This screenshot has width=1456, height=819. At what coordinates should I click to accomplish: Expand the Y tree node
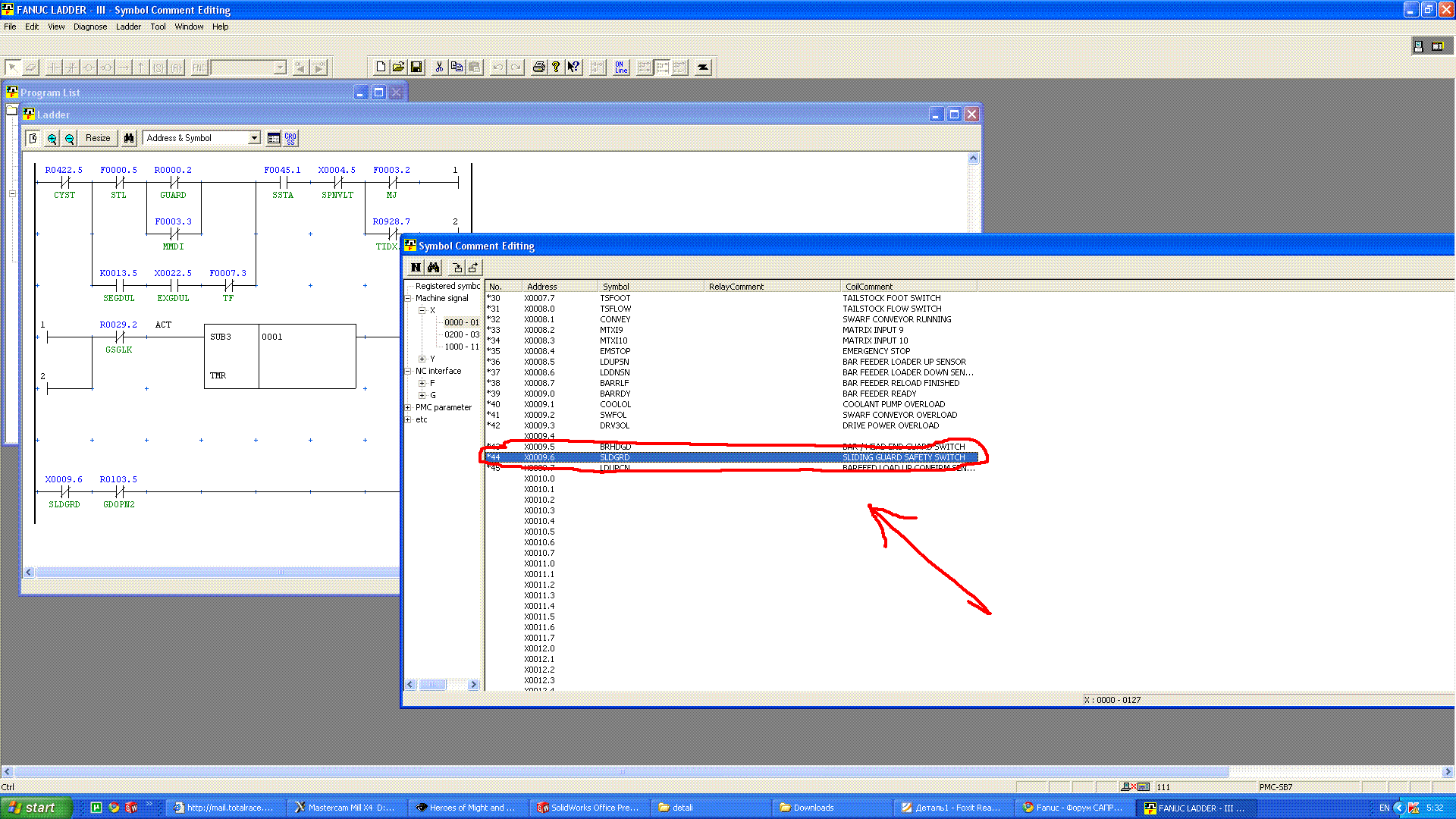click(x=422, y=359)
